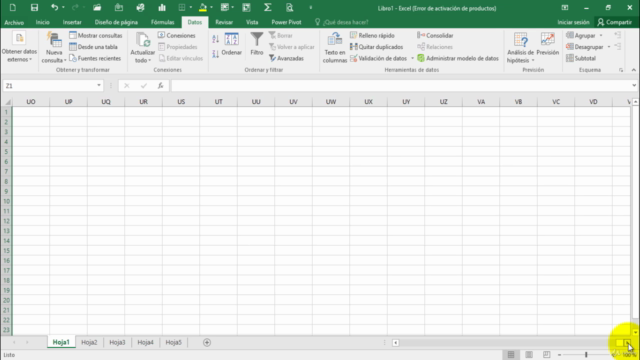The image size is (640, 360).
Task: Open the Análisis de hipótesis menu
Action: coord(520,48)
